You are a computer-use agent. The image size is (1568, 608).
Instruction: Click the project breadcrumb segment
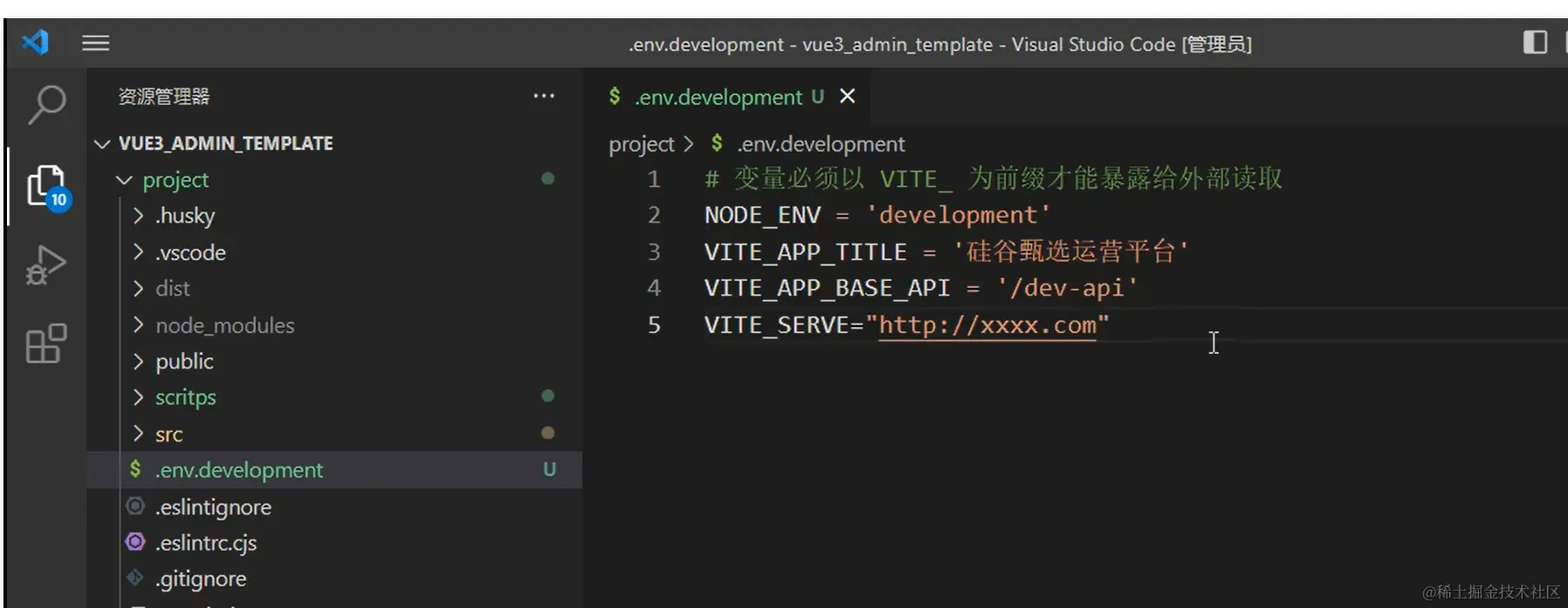pyautogui.click(x=641, y=144)
